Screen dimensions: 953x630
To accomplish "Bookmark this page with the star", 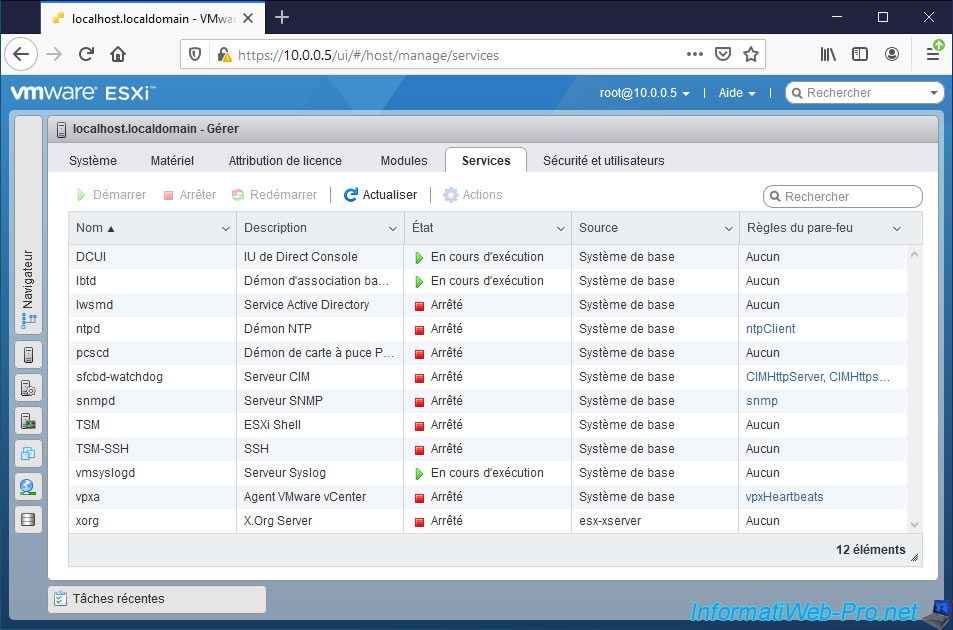I will click(751, 54).
